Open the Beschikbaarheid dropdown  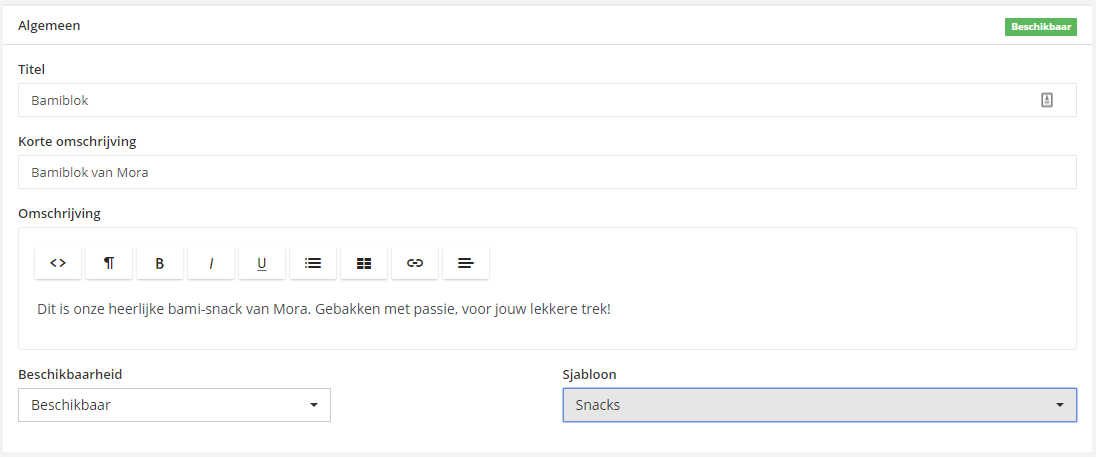pos(174,405)
